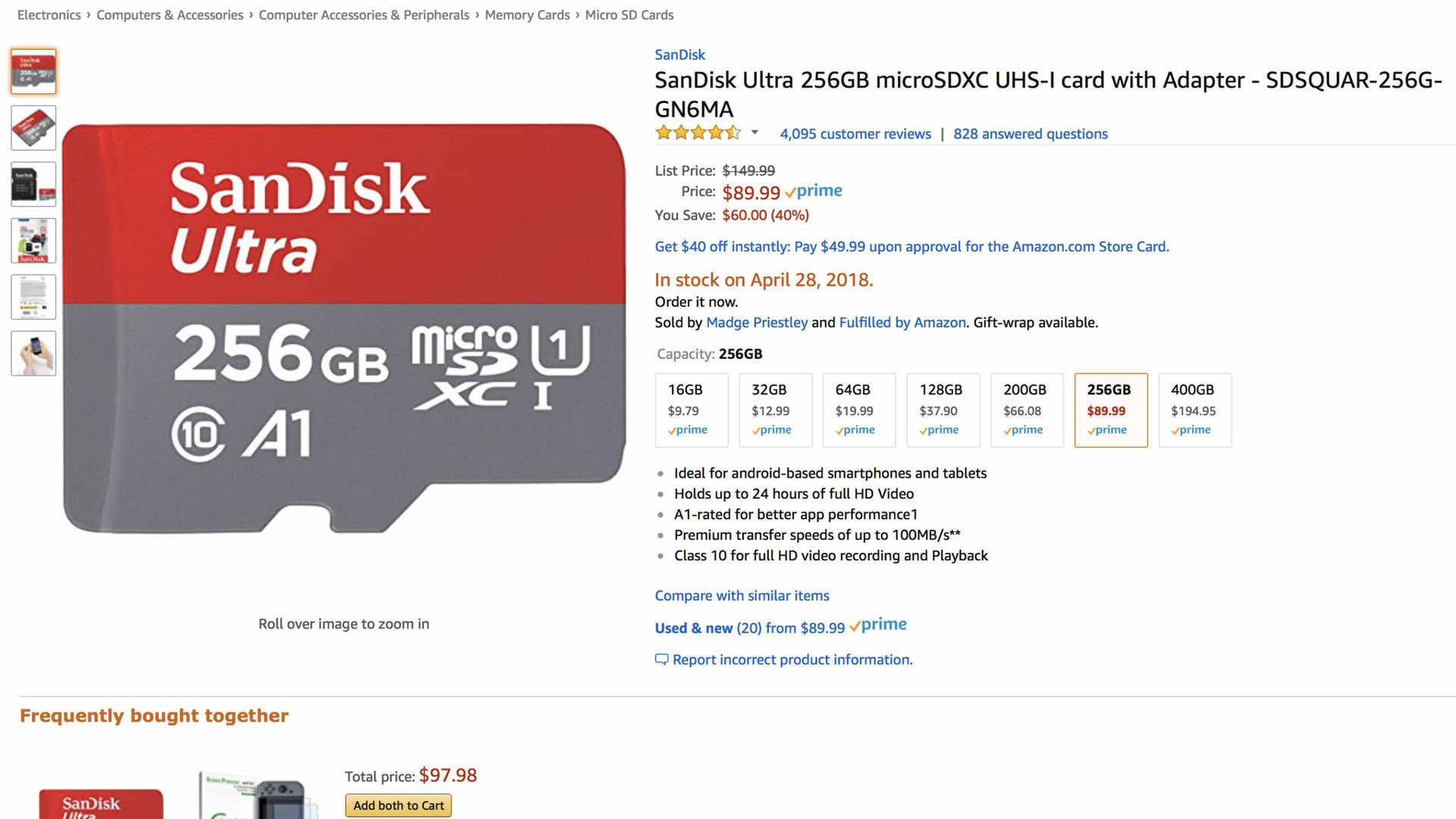Expand the star rating dropdown arrow
This screenshot has height=819, width=1456.
755,133
